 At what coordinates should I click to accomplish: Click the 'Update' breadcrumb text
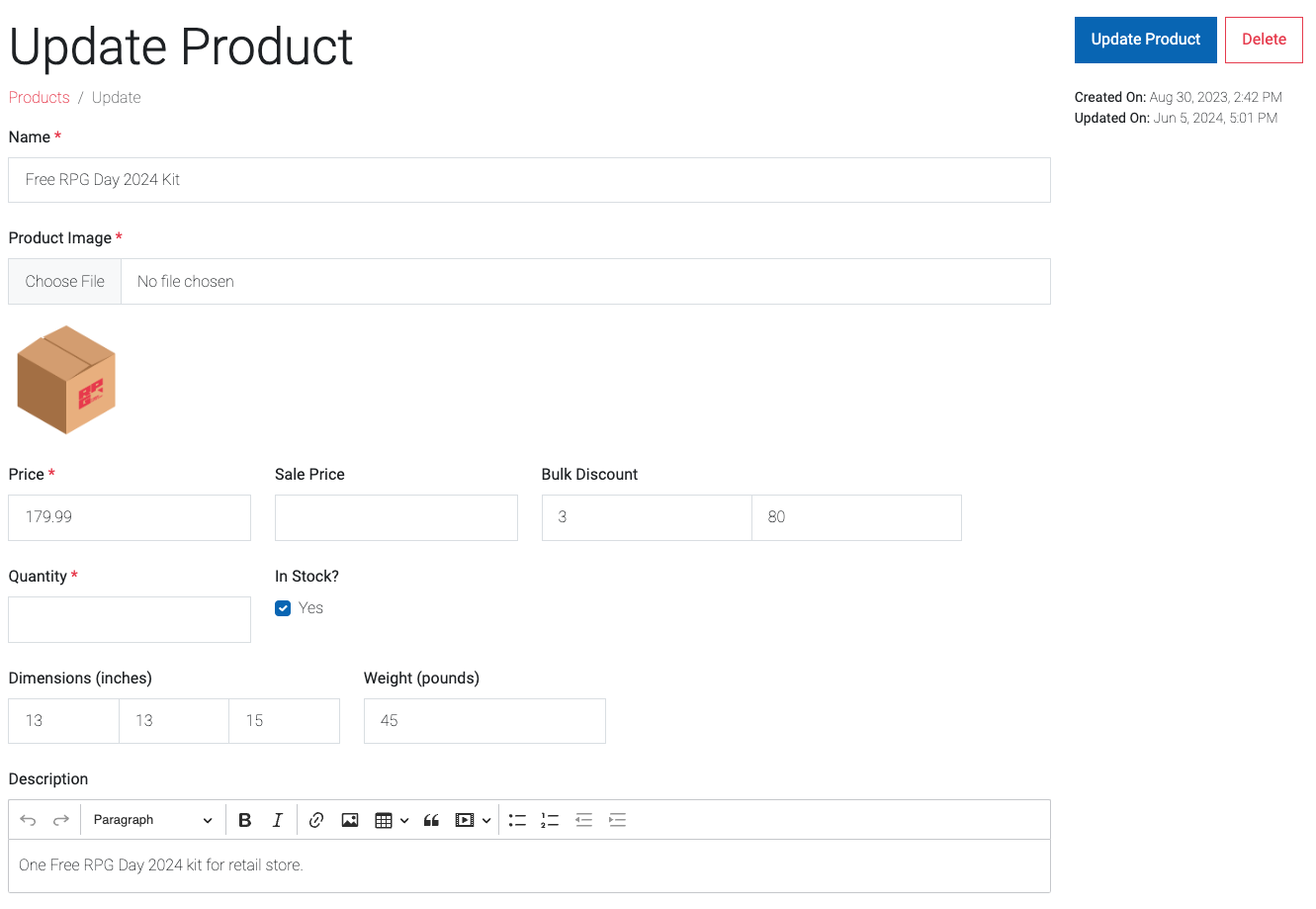[x=117, y=97]
